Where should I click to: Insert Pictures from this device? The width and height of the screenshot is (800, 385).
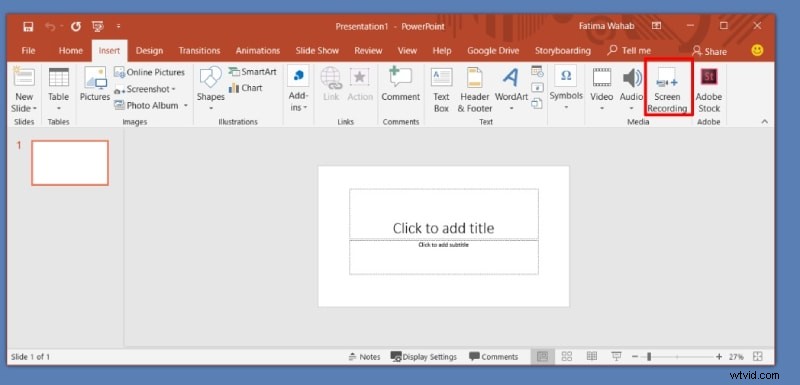coord(95,84)
